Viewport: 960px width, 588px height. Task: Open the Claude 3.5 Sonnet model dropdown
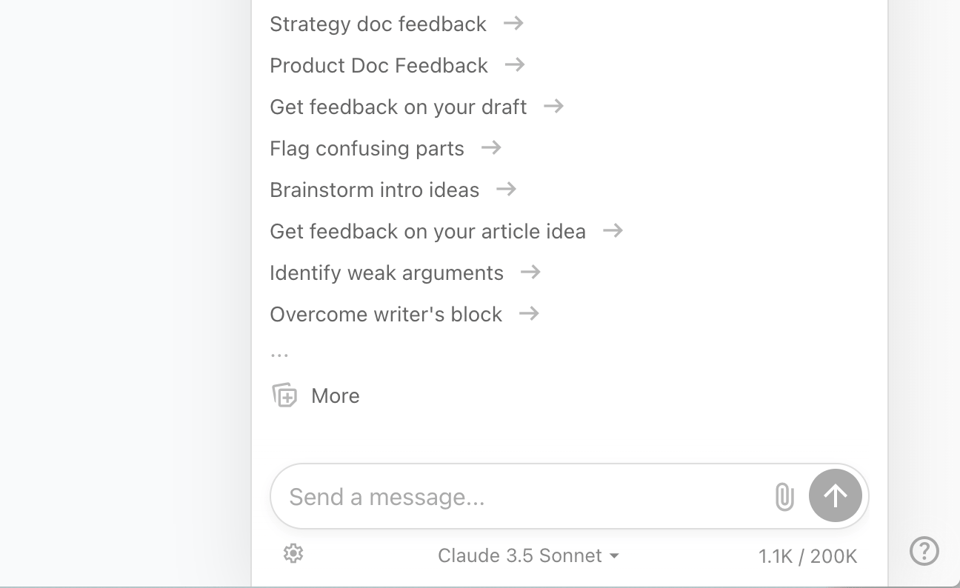click(x=528, y=556)
